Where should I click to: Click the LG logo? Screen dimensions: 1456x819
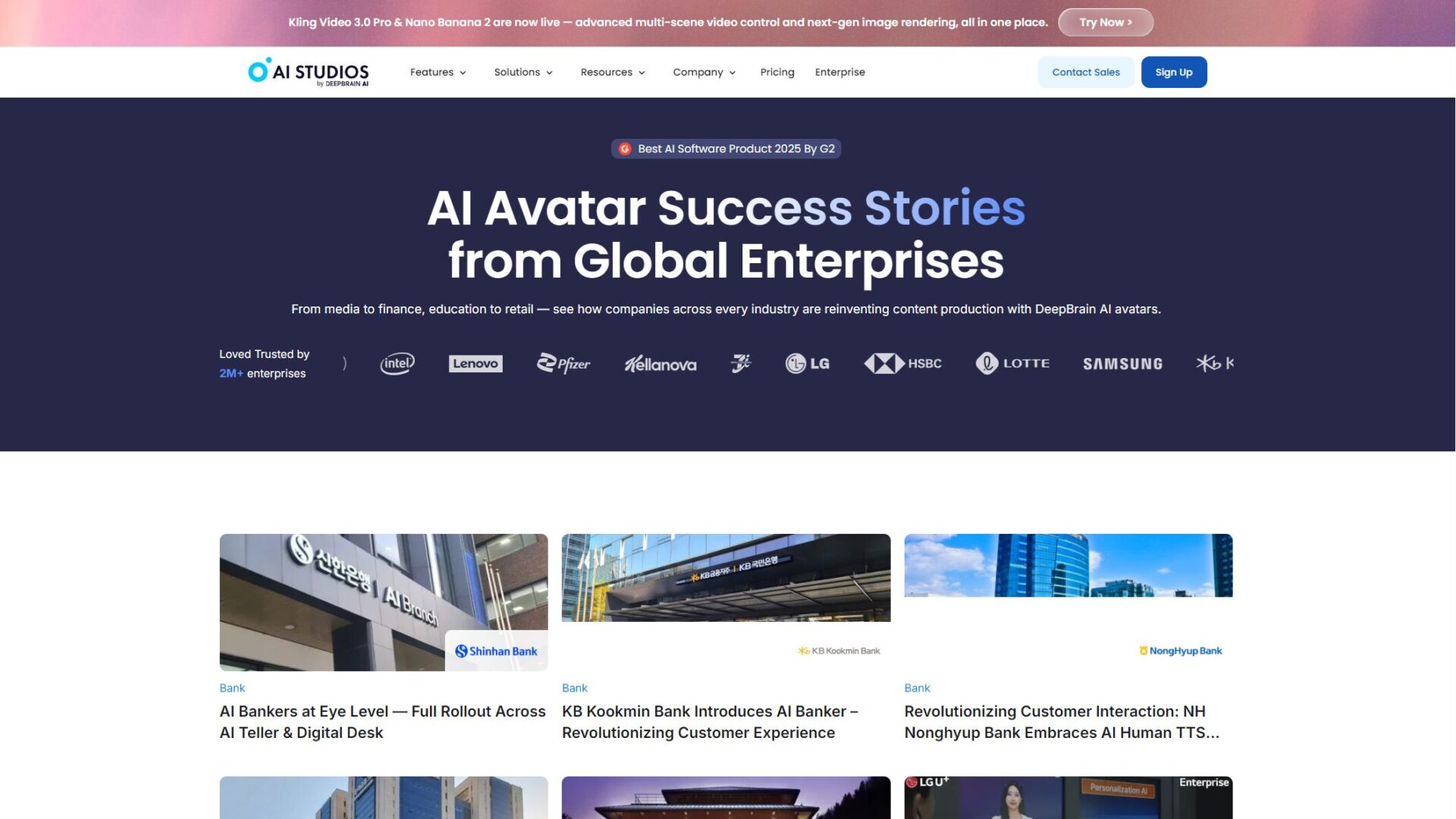pos(808,364)
